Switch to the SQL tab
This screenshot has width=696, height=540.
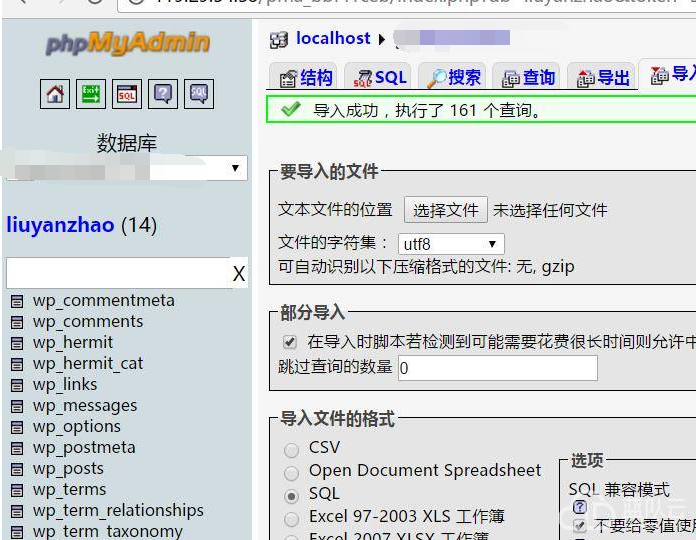click(x=379, y=78)
